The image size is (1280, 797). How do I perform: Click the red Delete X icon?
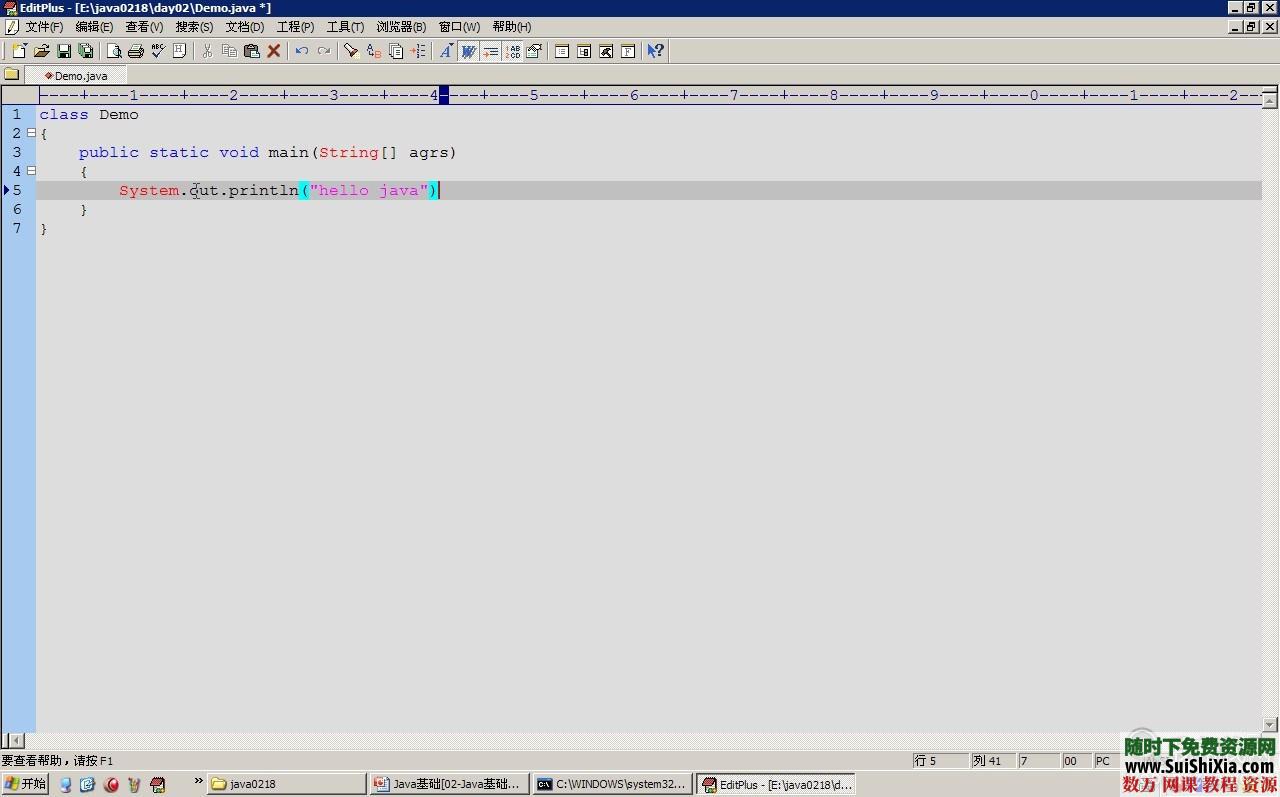click(x=274, y=51)
